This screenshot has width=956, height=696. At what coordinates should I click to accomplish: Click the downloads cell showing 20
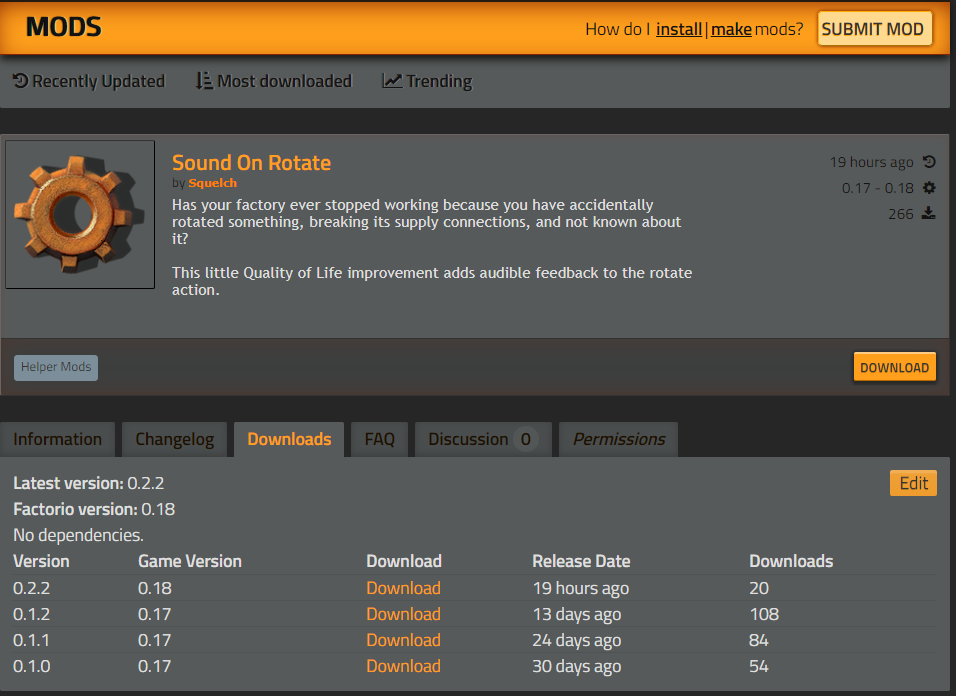(759, 588)
